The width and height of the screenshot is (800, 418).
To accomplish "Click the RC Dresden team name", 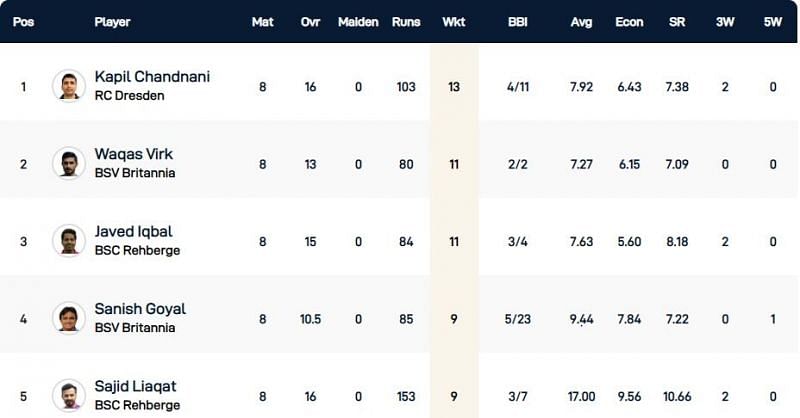I will [x=129, y=95].
